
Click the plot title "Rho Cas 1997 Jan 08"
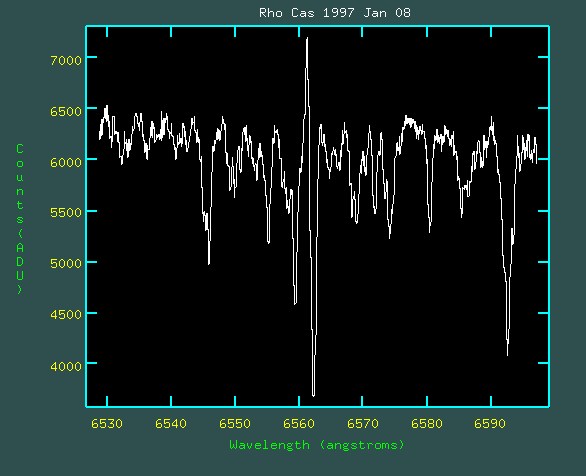335,13
